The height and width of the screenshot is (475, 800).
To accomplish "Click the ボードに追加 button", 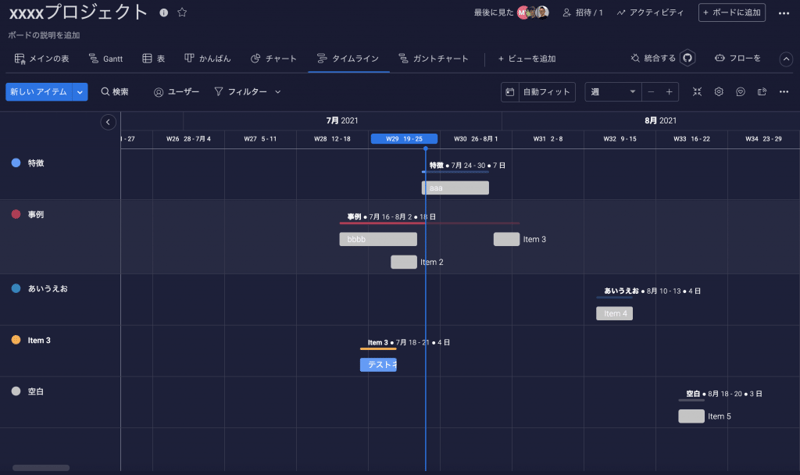I will coord(732,13).
